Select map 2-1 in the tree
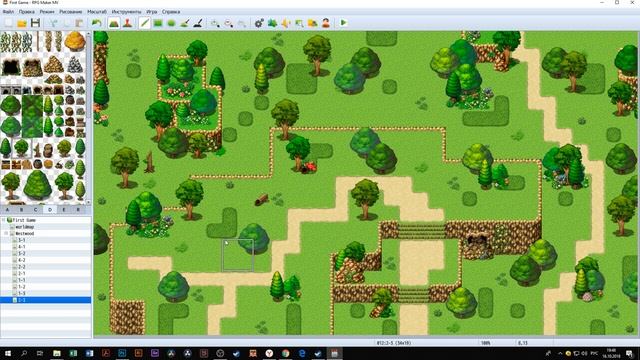This screenshot has width=640, height=360. coord(22,273)
